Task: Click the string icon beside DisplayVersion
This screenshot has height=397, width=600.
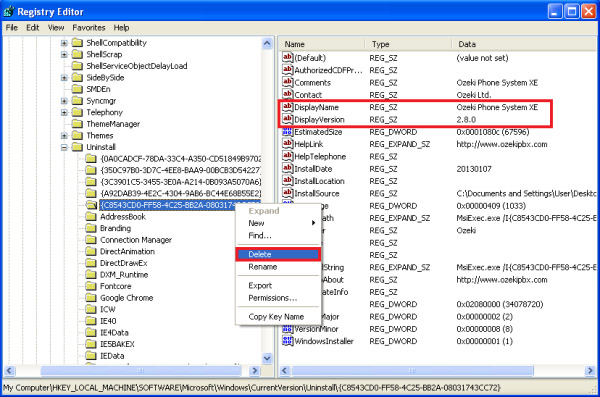Action: click(288, 119)
